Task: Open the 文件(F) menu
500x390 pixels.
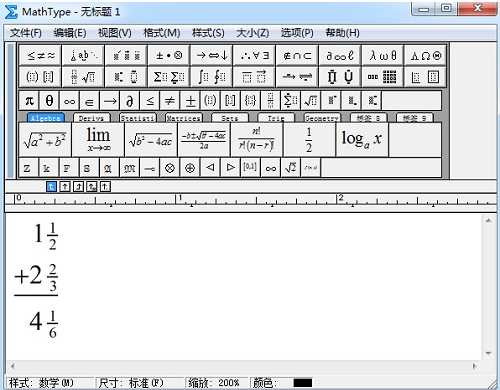Action: point(26,33)
